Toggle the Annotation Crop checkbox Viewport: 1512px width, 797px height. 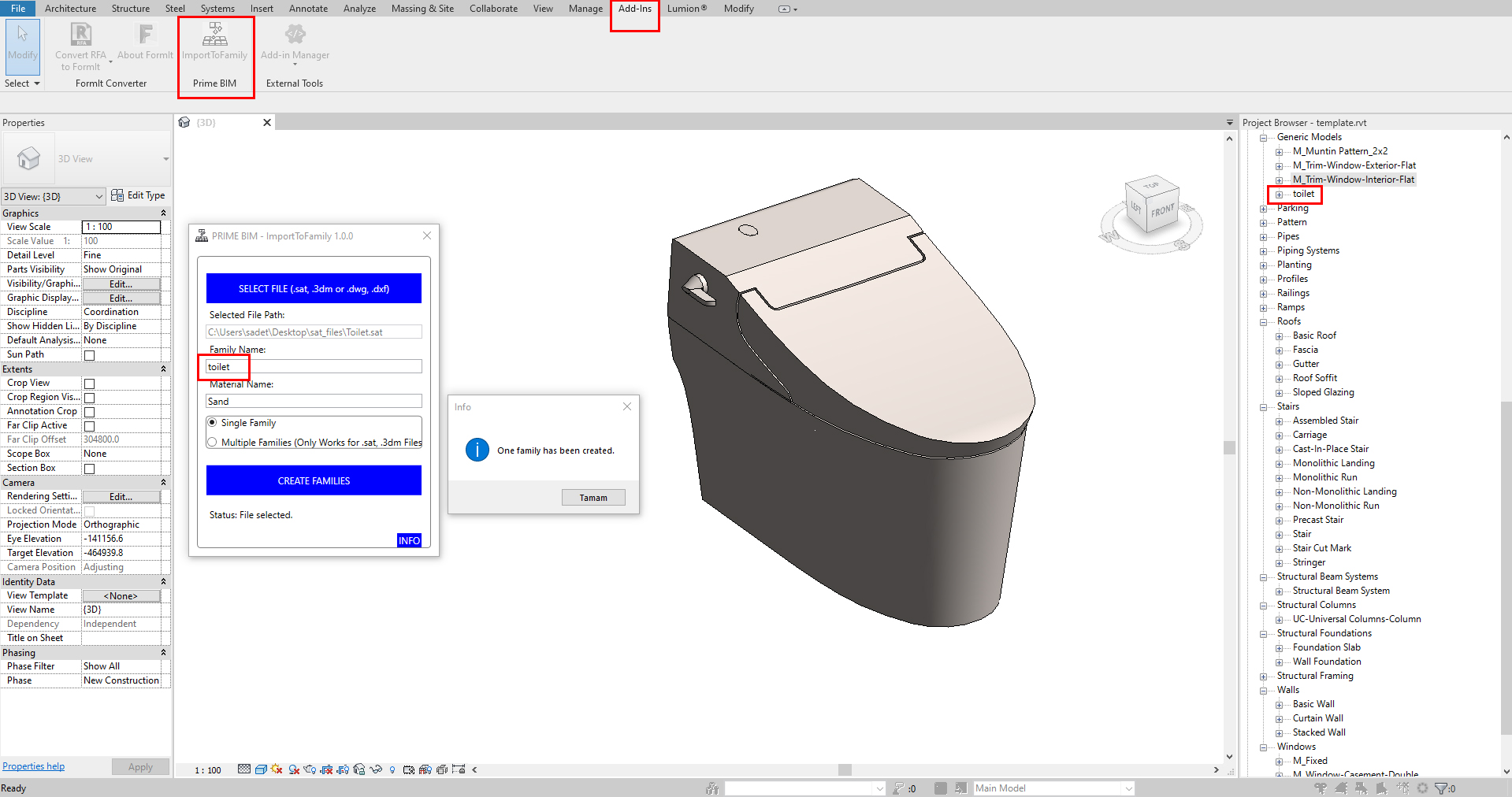coord(89,412)
